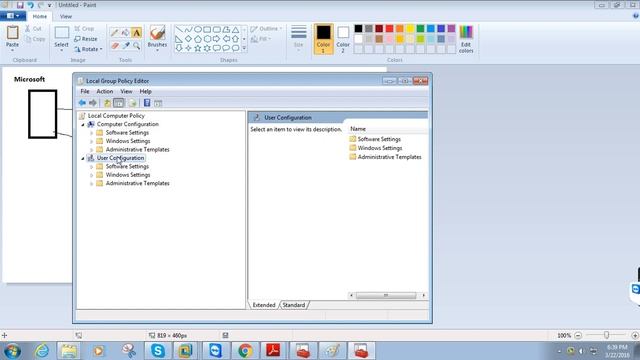Click the Save icon in Paint title bar
The width and height of the screenshot is (640, 360).
(x=20, y=5)
